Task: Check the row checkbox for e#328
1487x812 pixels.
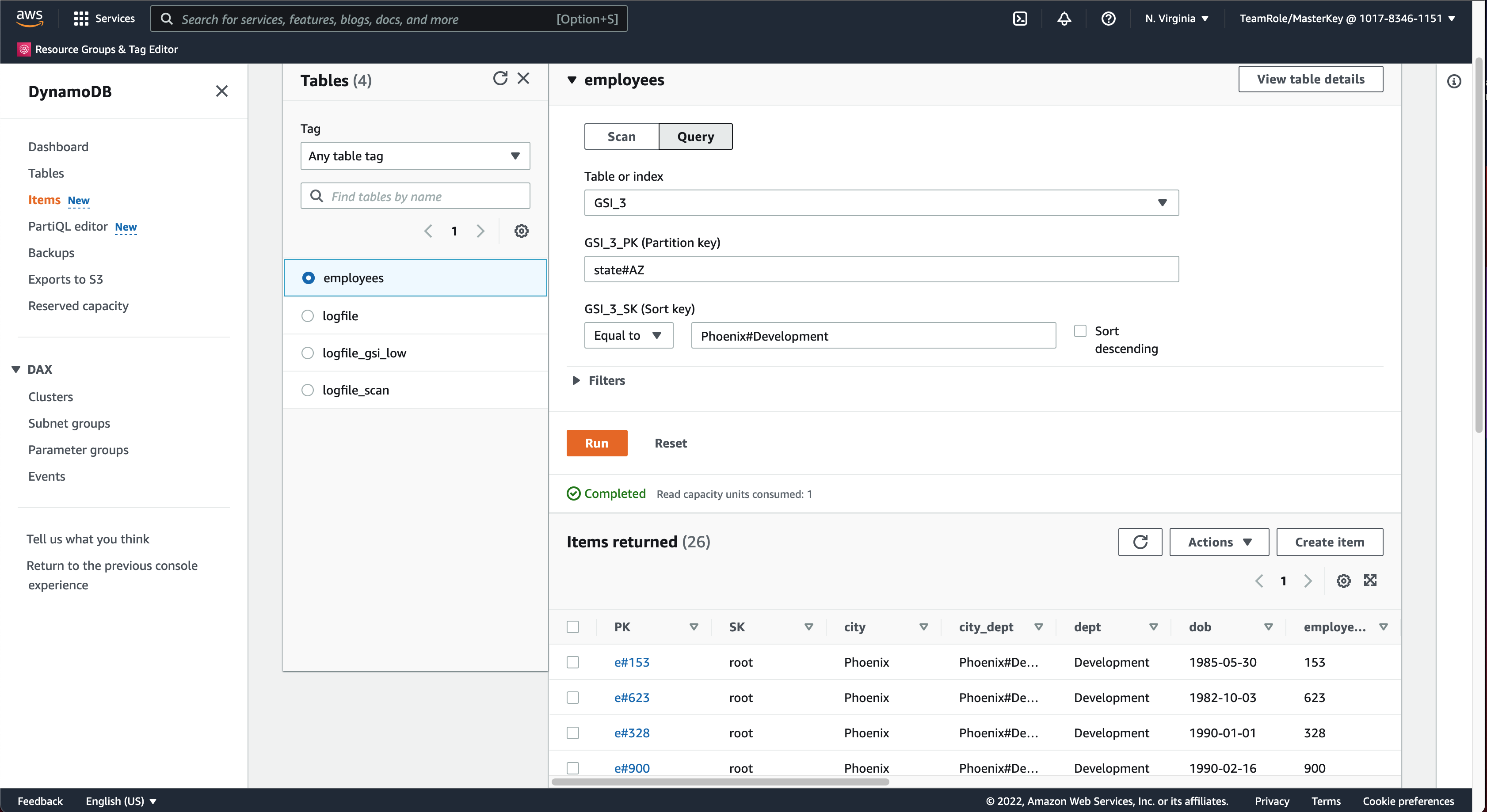Action: click(572, 732)
